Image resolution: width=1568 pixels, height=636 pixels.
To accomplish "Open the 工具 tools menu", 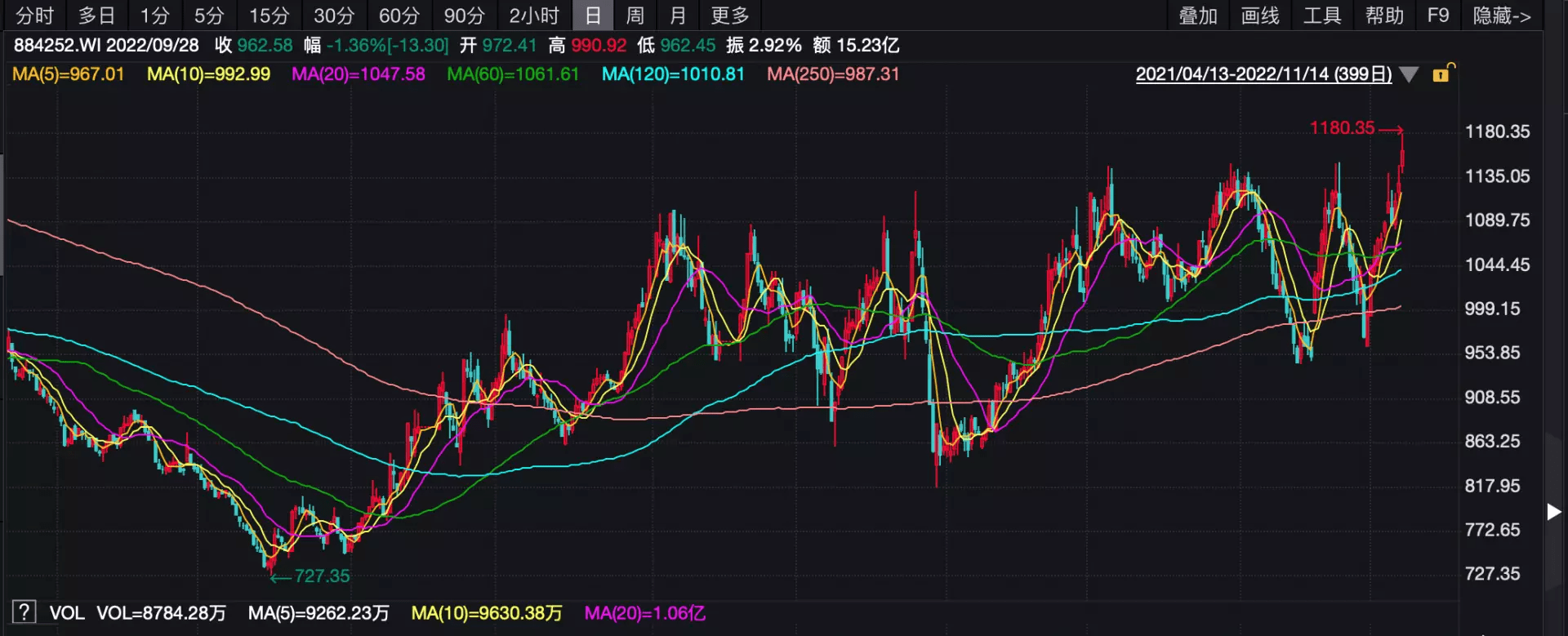I will click(1322, 16).
